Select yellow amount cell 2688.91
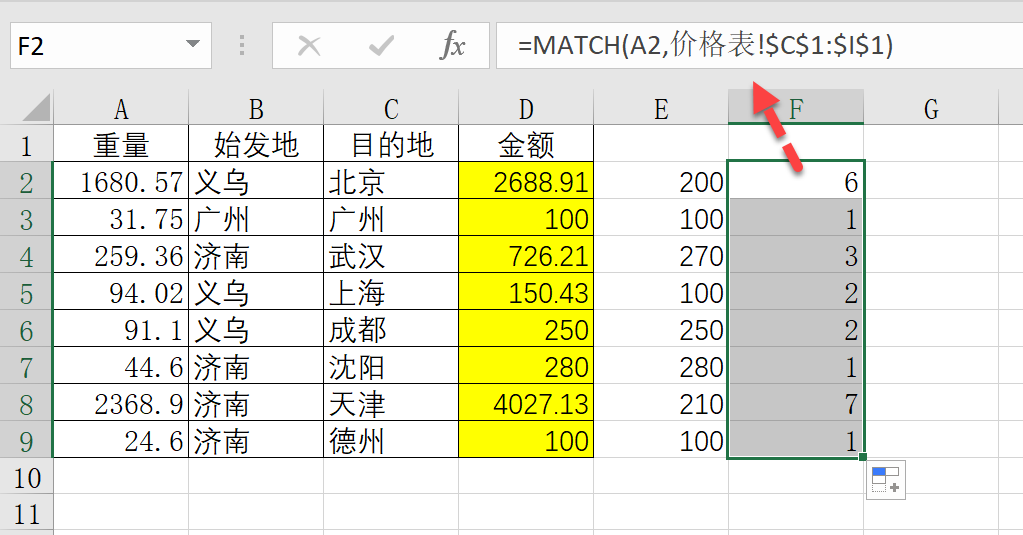The width and height of the screenshot is (1023, 535). click(x=526, y=181)
